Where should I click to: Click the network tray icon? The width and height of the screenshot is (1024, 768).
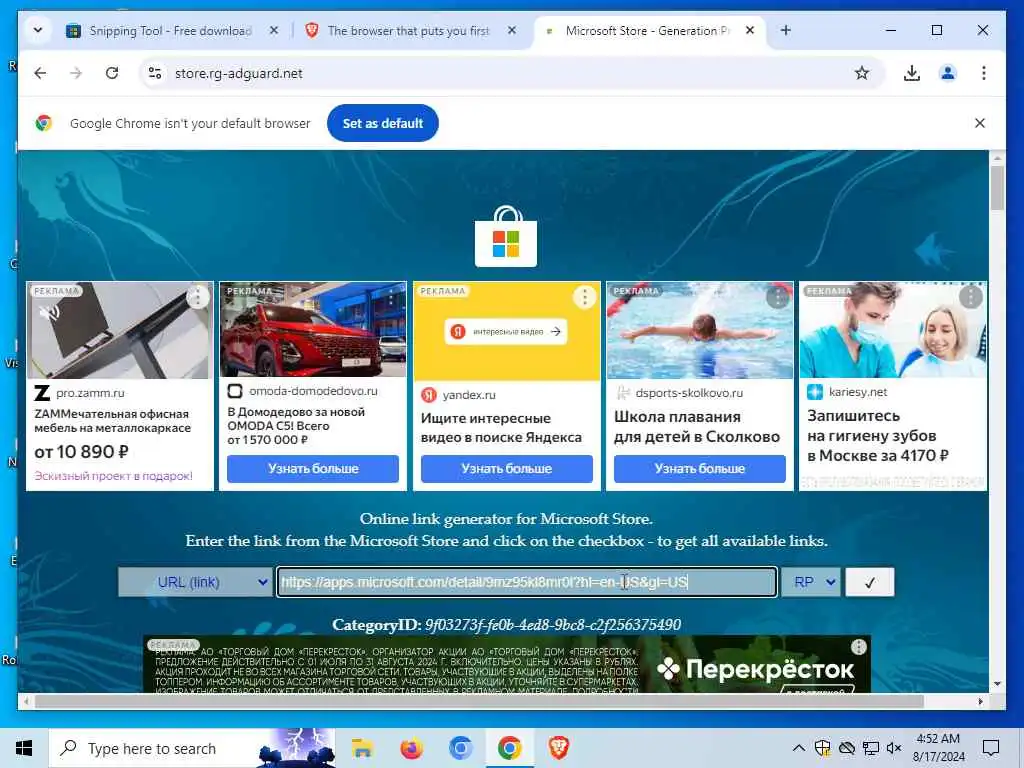pyautogui.click(x=871, y=748)
